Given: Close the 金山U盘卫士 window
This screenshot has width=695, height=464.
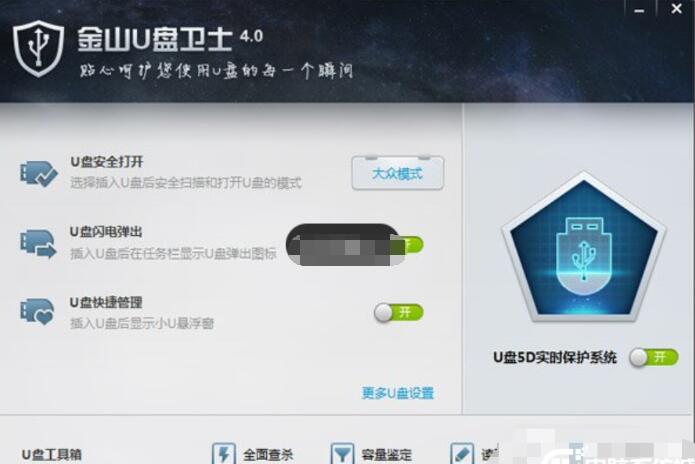Looking at the screenshot, I should point(676,9).
